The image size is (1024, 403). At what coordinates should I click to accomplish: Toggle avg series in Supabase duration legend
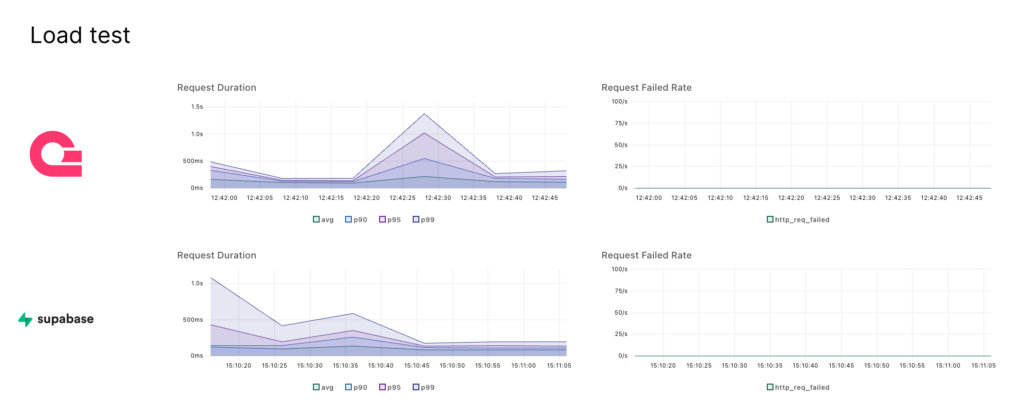tap(321, 386)
